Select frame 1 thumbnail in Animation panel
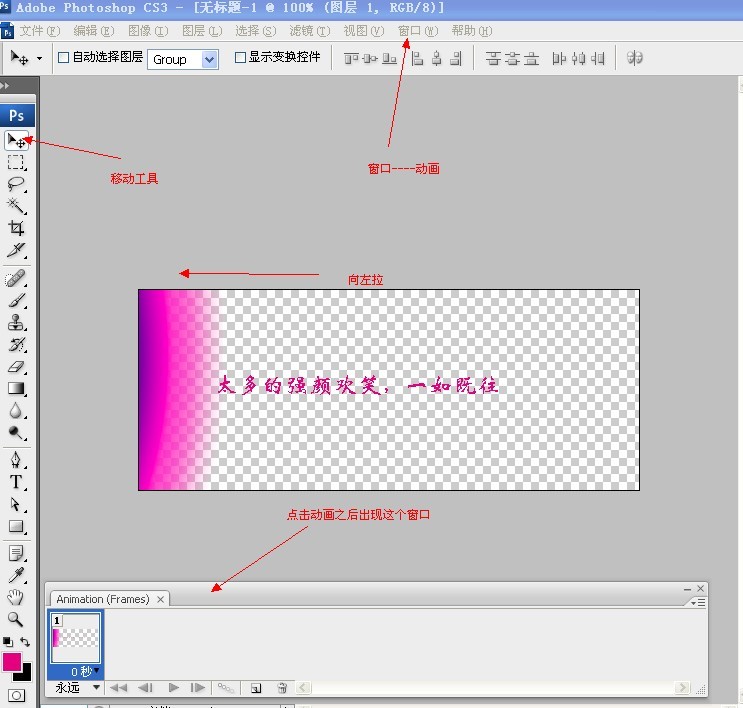 75,639
